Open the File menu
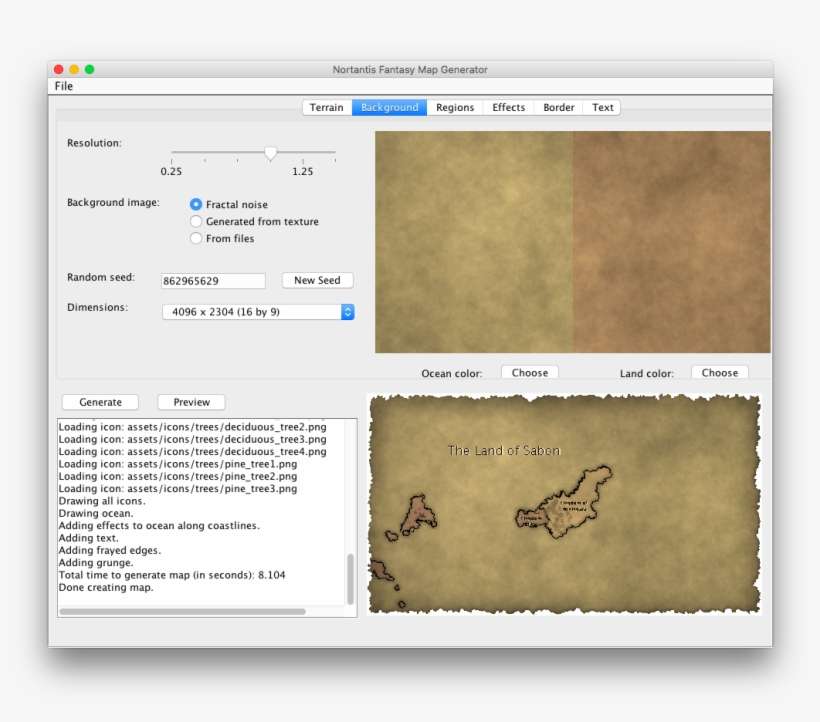The image size is (820, 722). click(x=64, y=86)
